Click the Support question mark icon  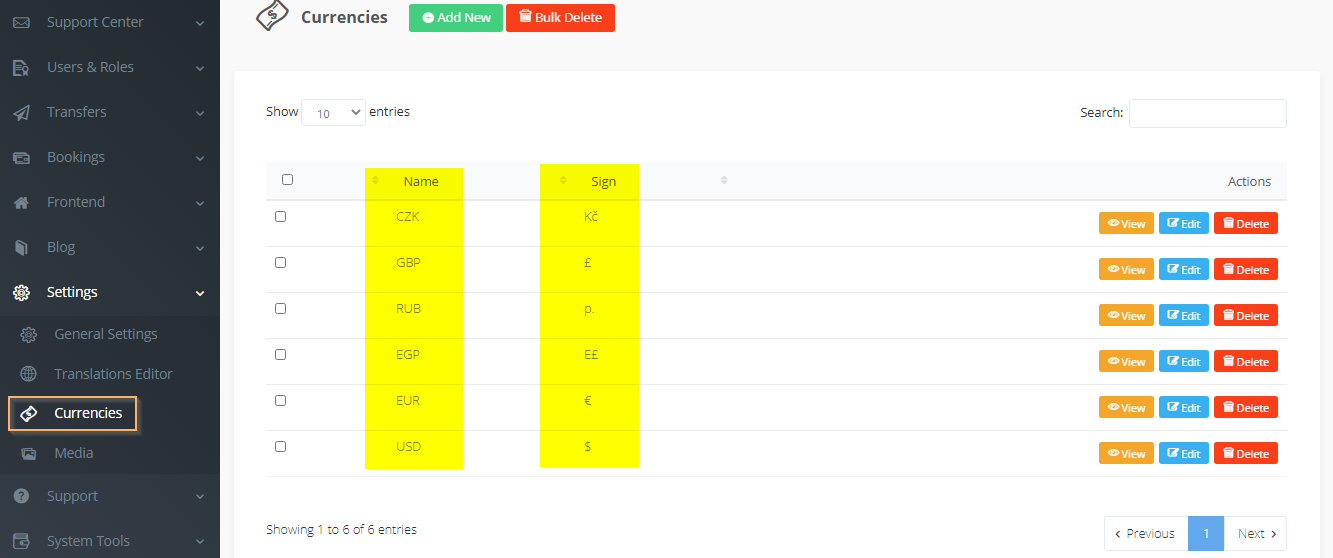click(21, 496)
